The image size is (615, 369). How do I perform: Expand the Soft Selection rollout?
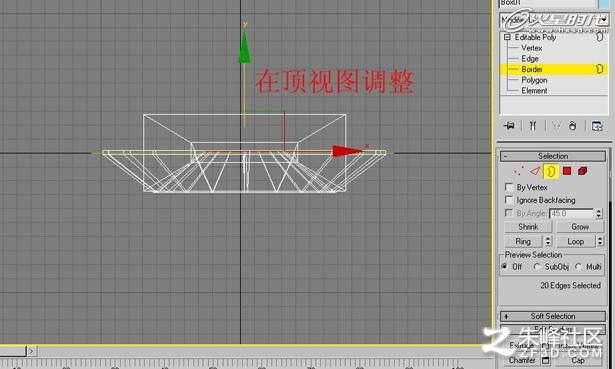pos(553,316)
